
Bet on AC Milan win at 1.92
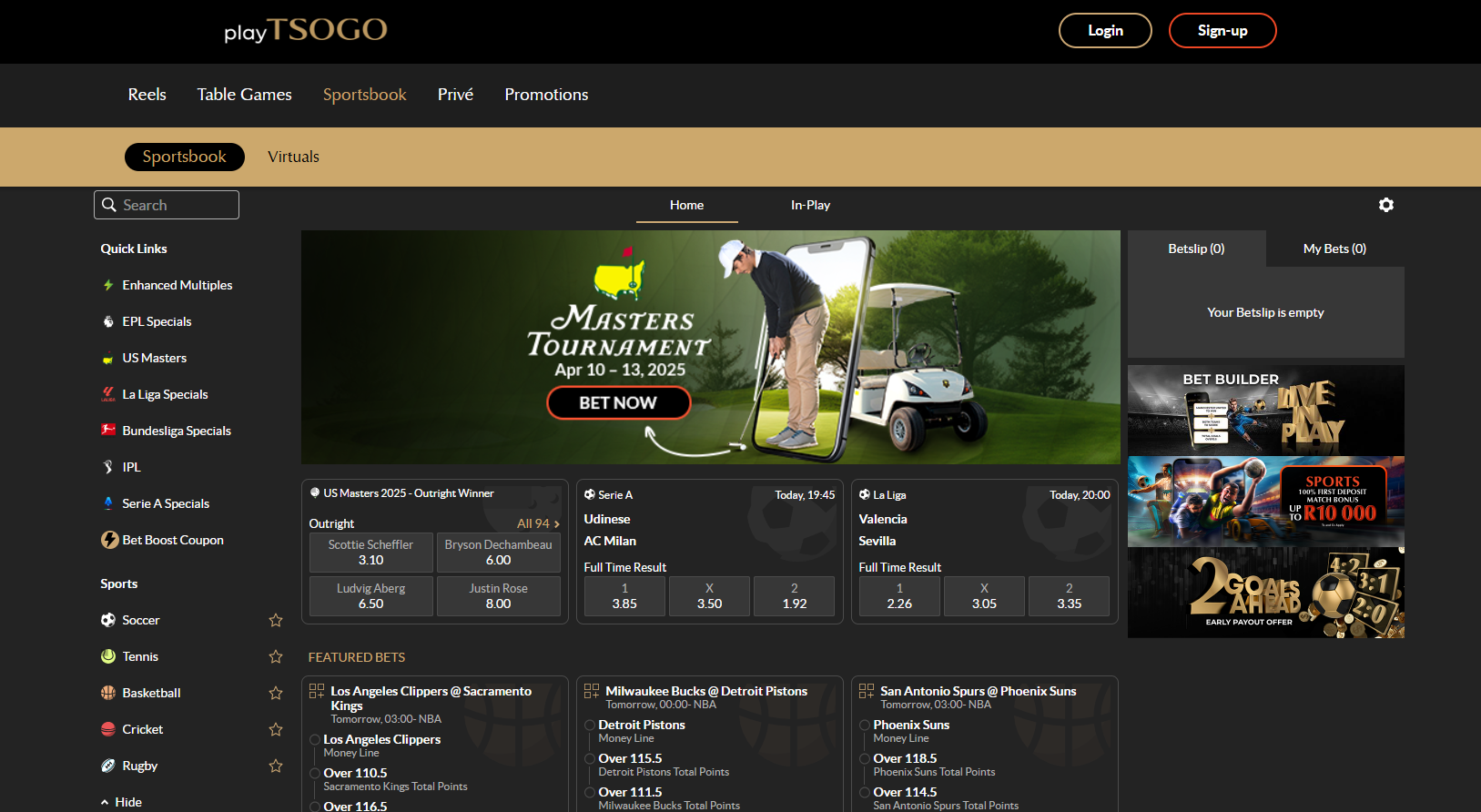(x=795, y=596)
